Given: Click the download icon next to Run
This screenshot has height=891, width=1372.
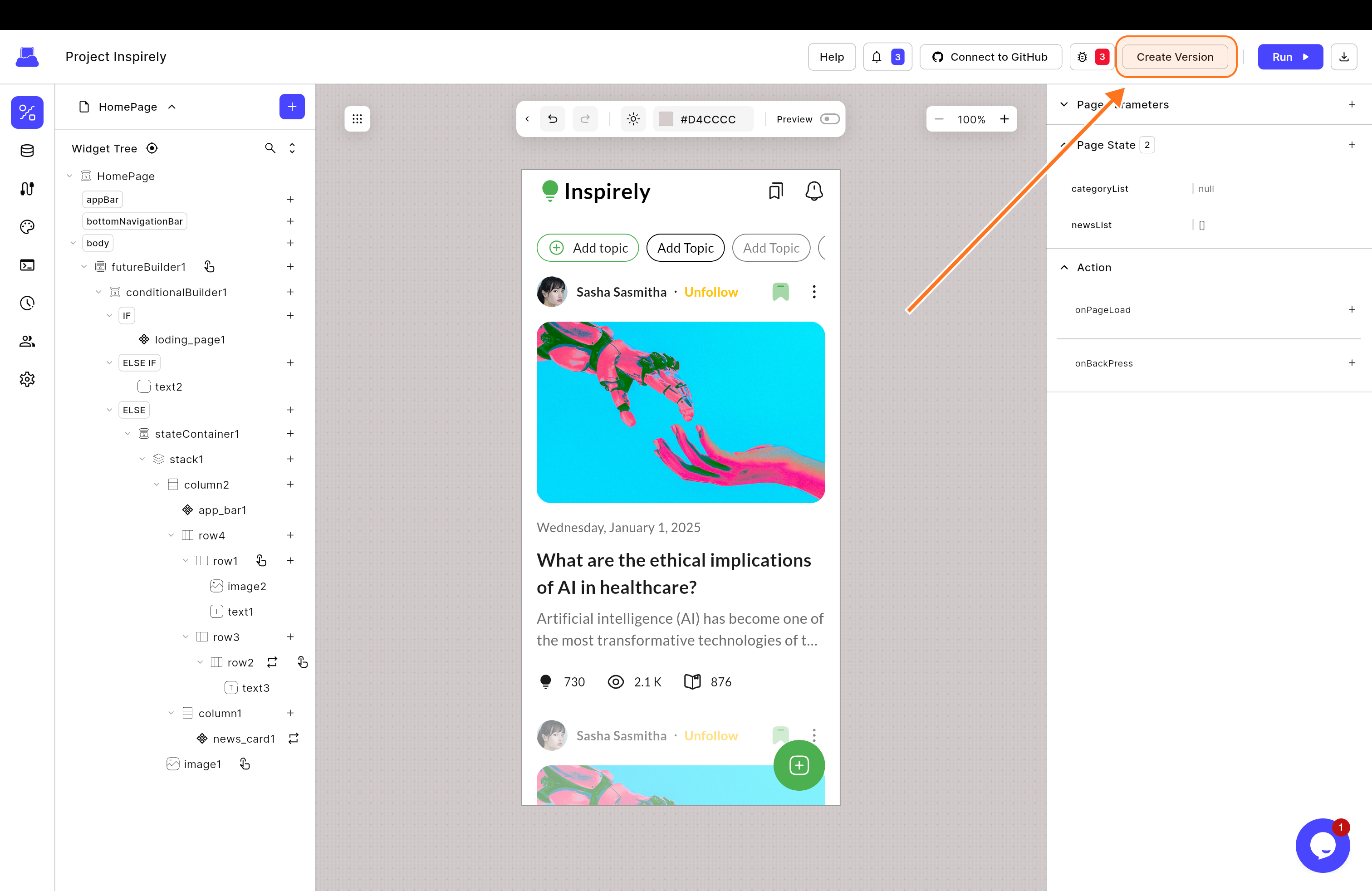Looking at the screenshot, I should 1344,57.
